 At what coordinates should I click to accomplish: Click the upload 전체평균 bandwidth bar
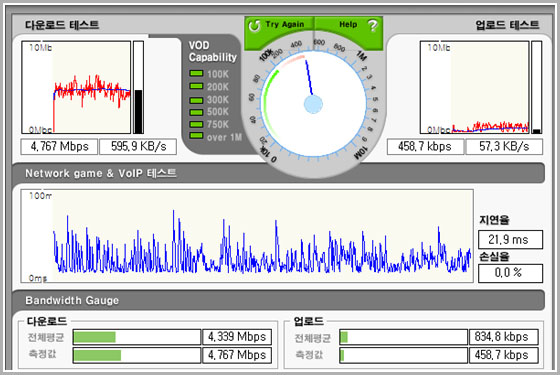[404, 337]
